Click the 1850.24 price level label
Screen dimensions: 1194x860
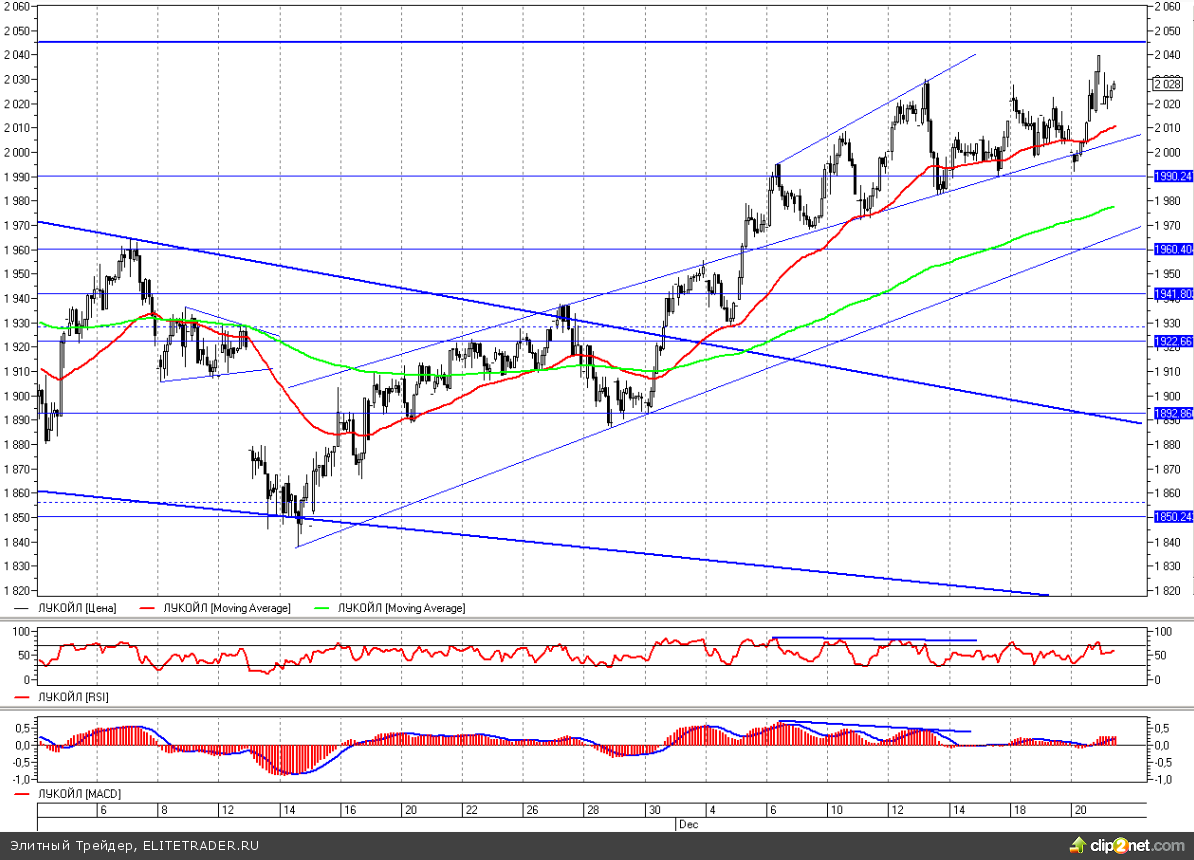pos(1173,517)
